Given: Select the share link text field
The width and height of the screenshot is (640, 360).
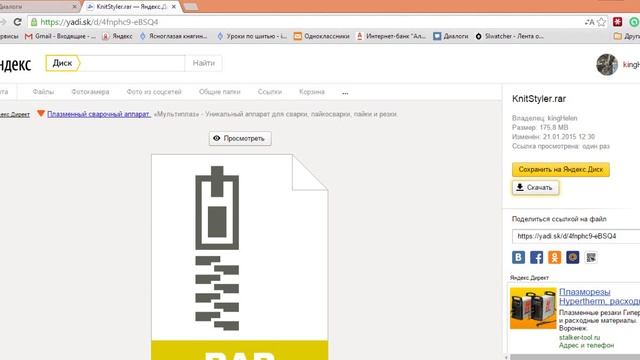Looking at the screenshot, I should (576, 236).
